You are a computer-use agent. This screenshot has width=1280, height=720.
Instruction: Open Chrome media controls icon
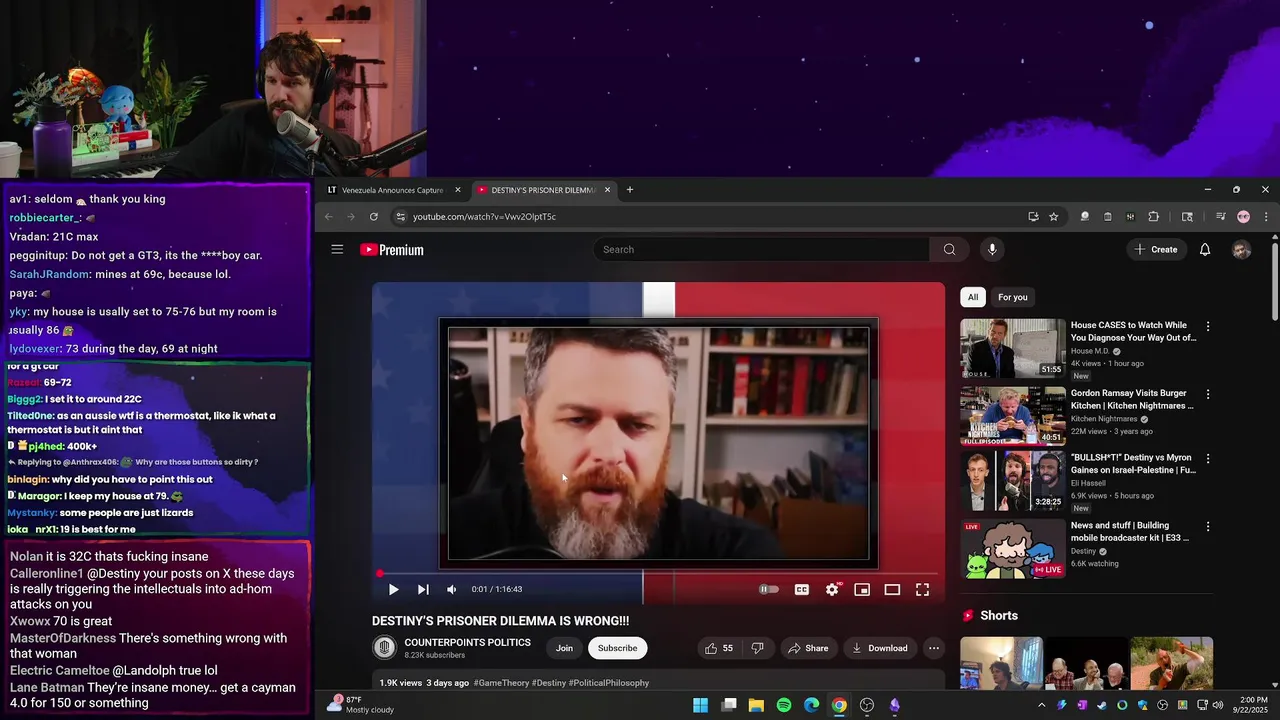[1220, 217]
